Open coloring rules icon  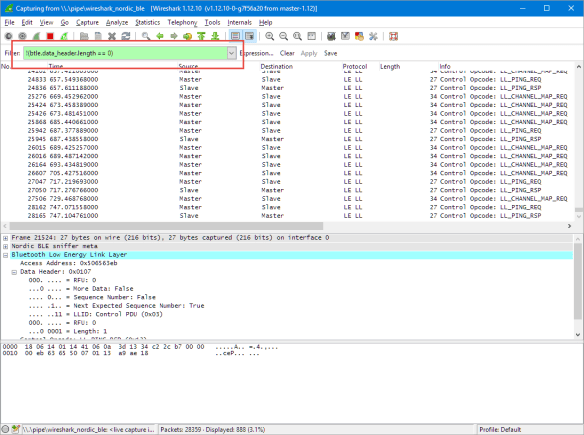359,36
